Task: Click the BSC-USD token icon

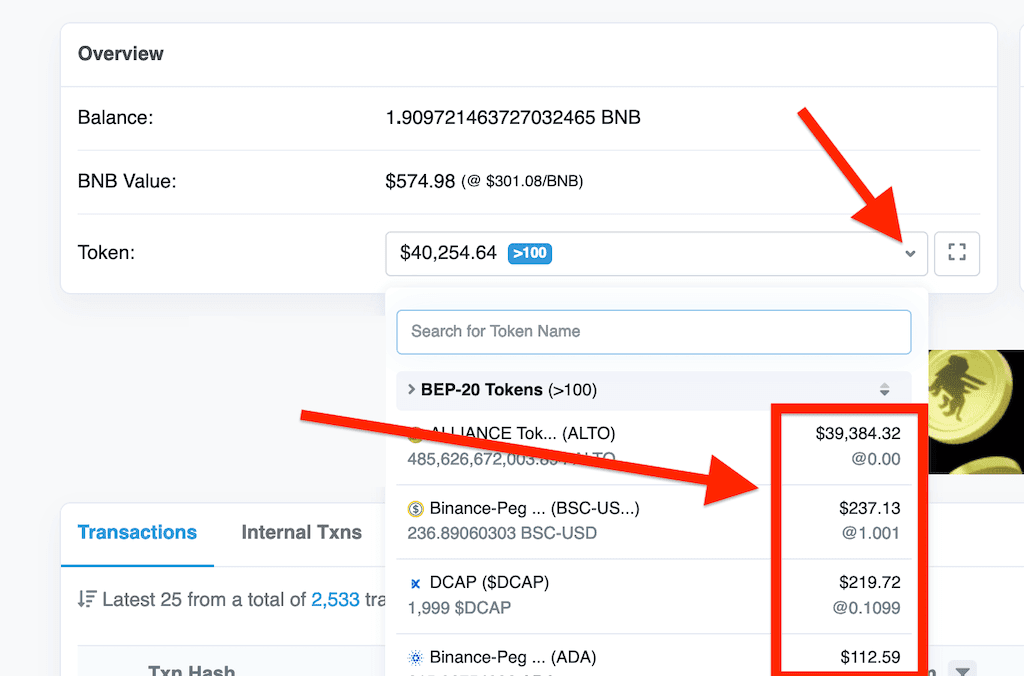Action: [x=415, y=508]
